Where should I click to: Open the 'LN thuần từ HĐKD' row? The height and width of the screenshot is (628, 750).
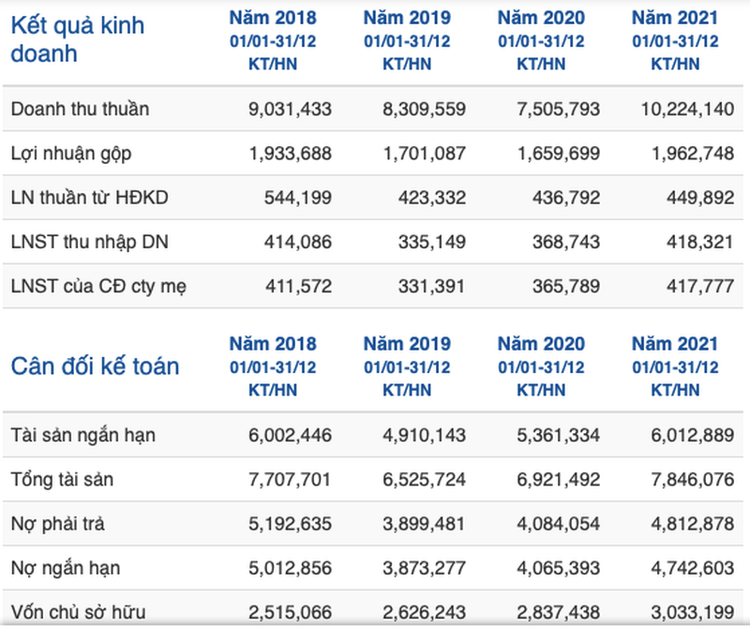click(x=90, y=198)
